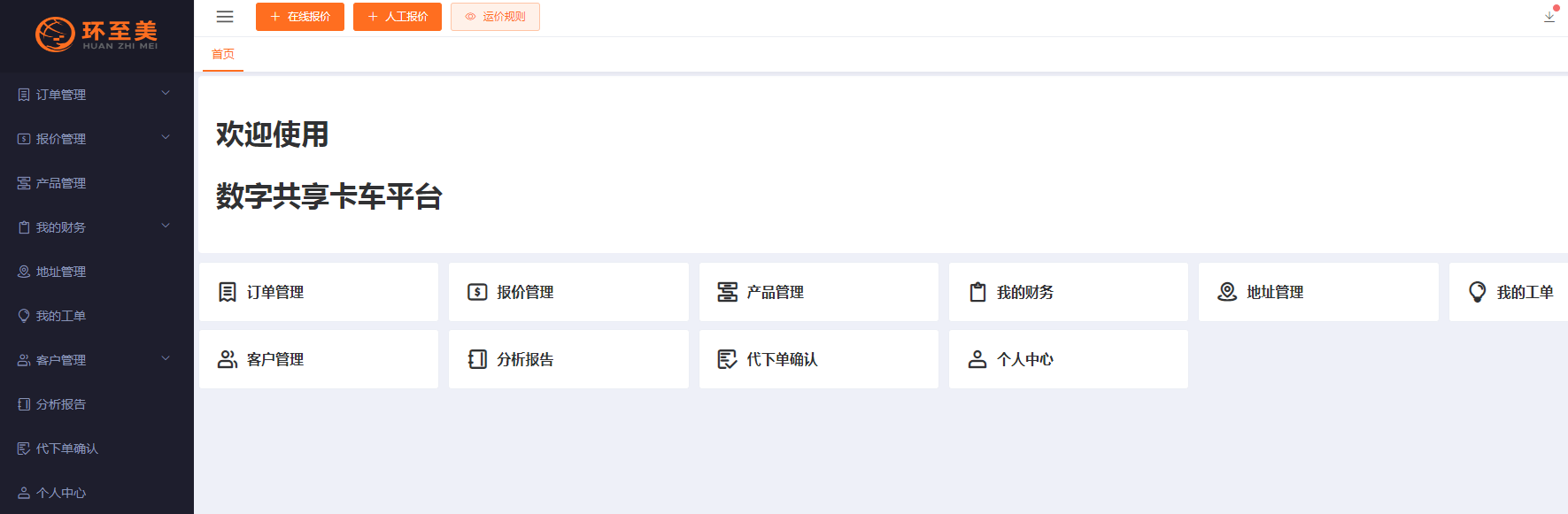The width and height of the screenshot is (1568, 514).
Task: Click the download icon at top right
Action: [x=1549, y=16]
